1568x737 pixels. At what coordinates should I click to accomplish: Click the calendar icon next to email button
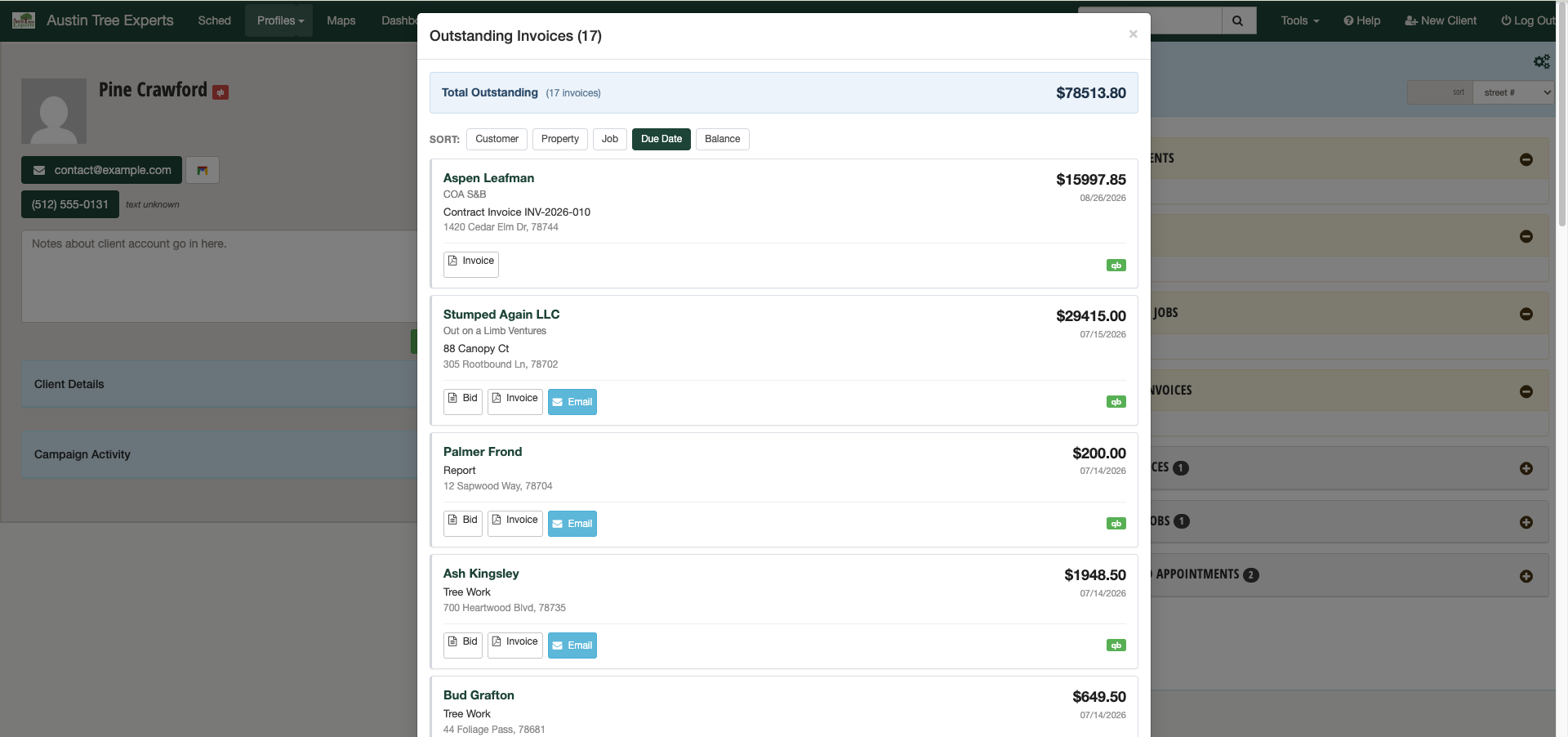203,170
